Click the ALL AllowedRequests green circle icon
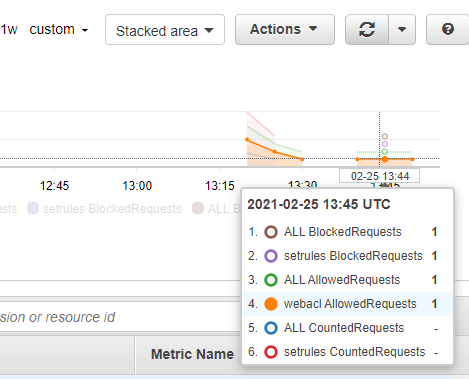Viewport: 469px width, 379px height. [x=271, y=280]
